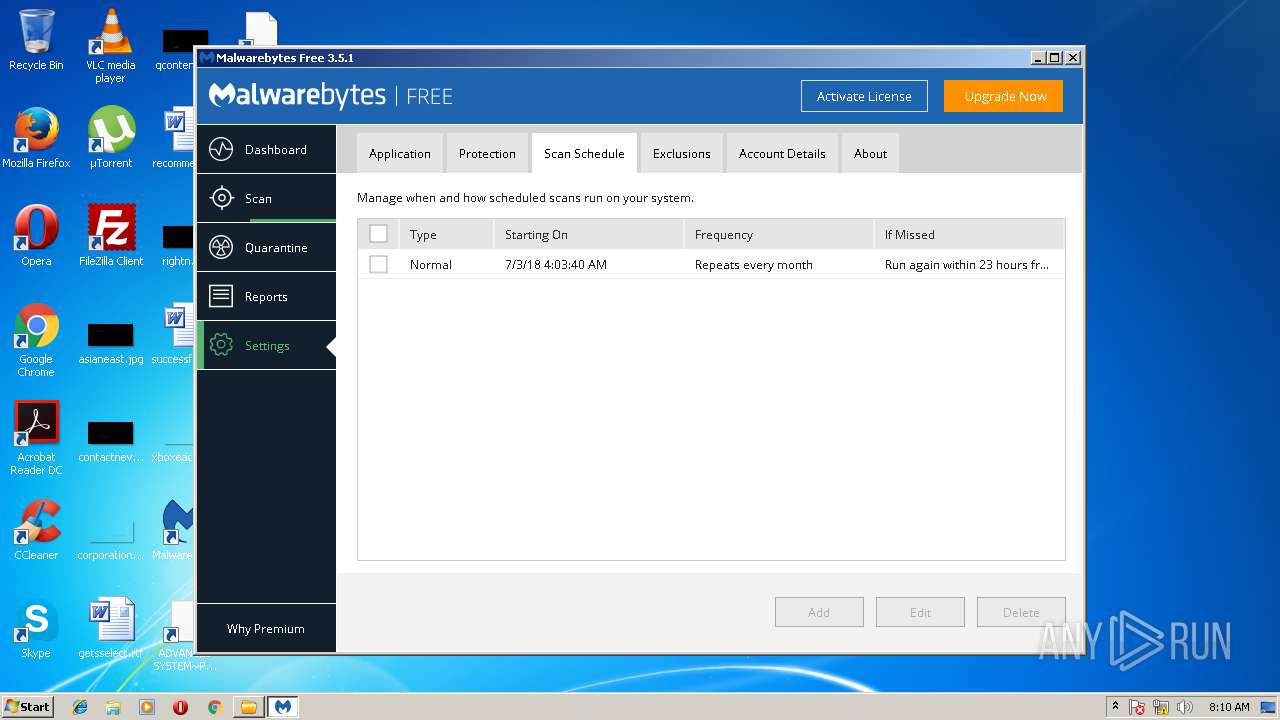The image size is (1280, 720).
Task: Switch to the Application tab
Action: point(399,154)
